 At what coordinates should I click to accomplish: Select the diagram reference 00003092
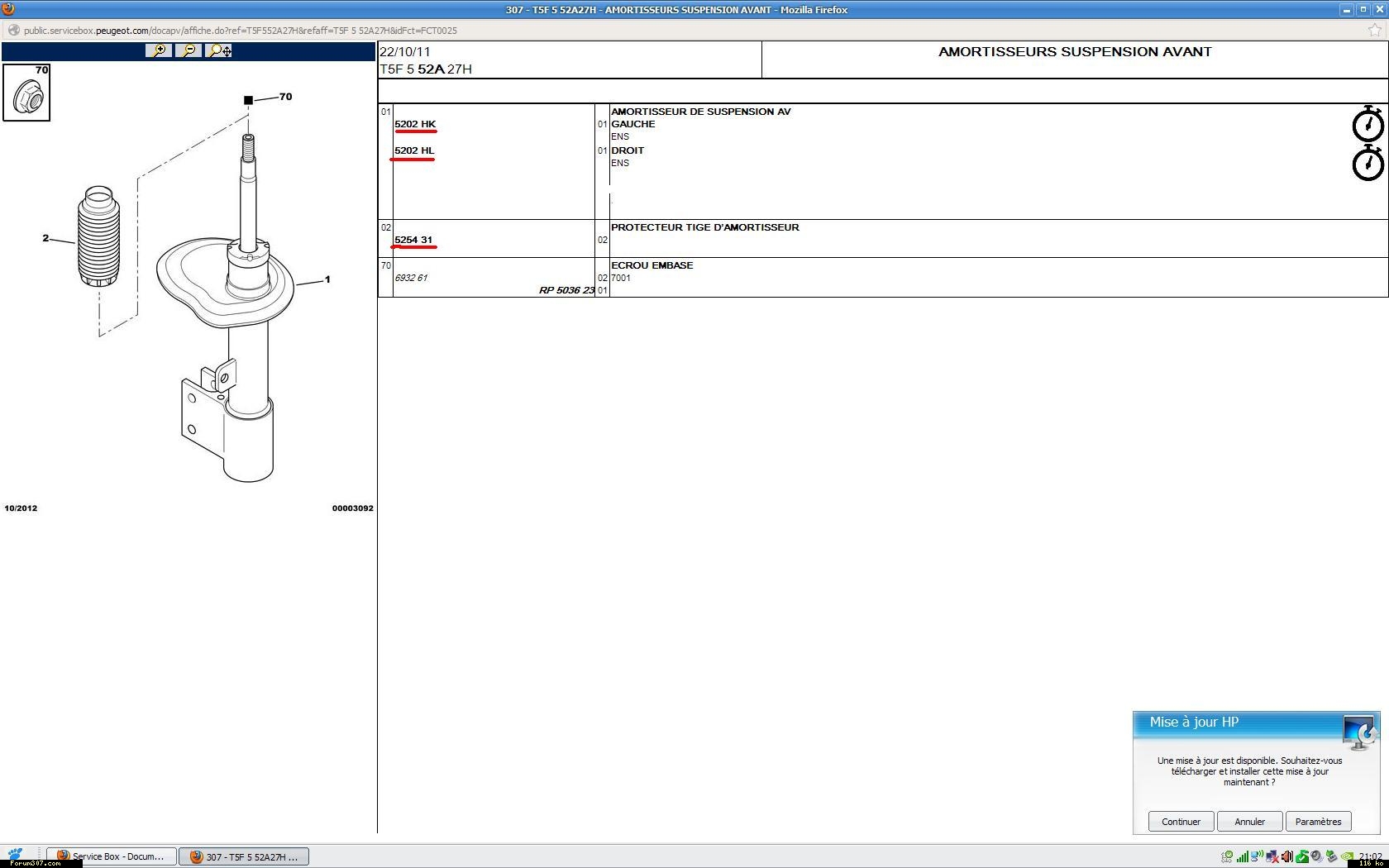(x=353, y=508)
